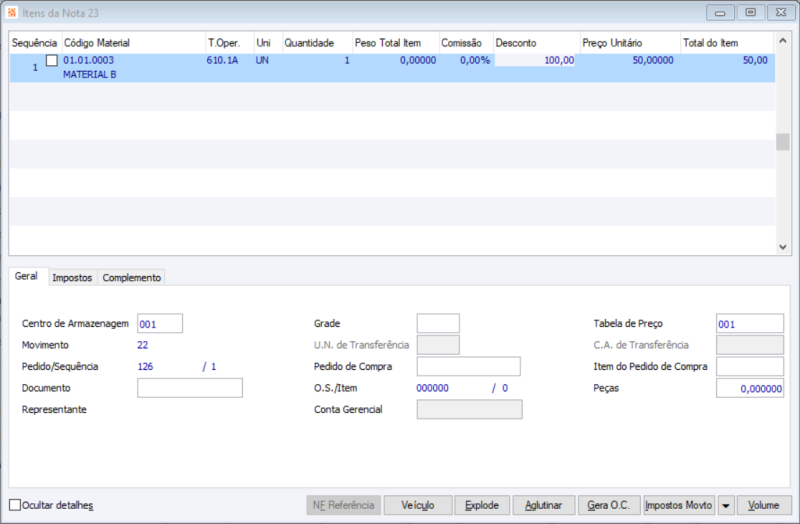Screen dimensions: 800x524
Task: Click the Aglutinar button
Action: [543, 505]
